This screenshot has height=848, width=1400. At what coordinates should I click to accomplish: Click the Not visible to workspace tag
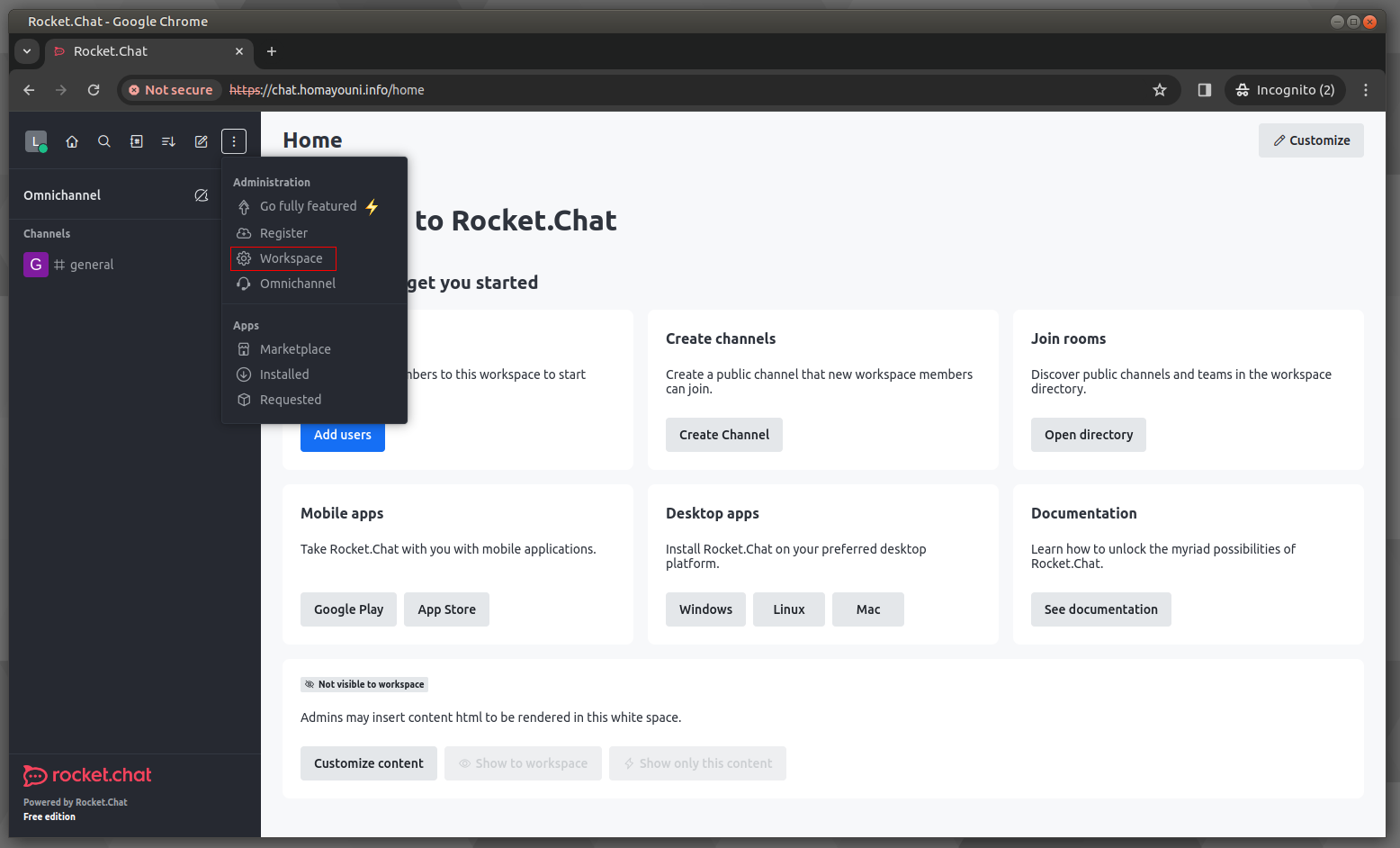[364, 684]
